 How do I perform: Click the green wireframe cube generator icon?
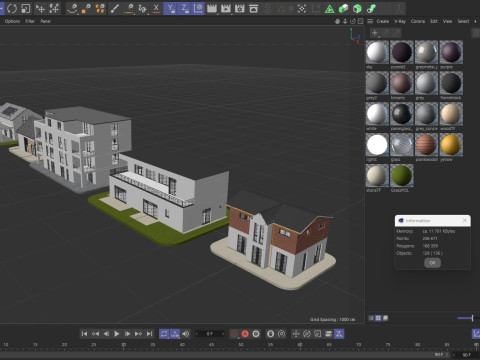pyautogui.click(x=357, y=9)
